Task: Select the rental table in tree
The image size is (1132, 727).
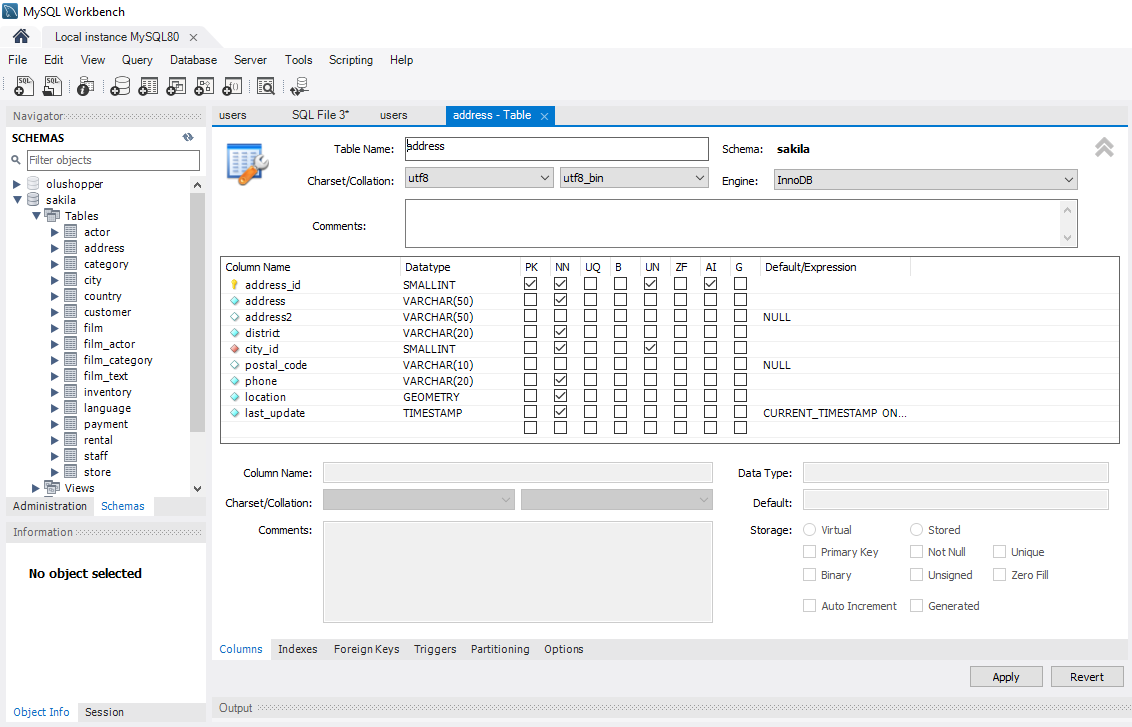Action: coord(98,440)
